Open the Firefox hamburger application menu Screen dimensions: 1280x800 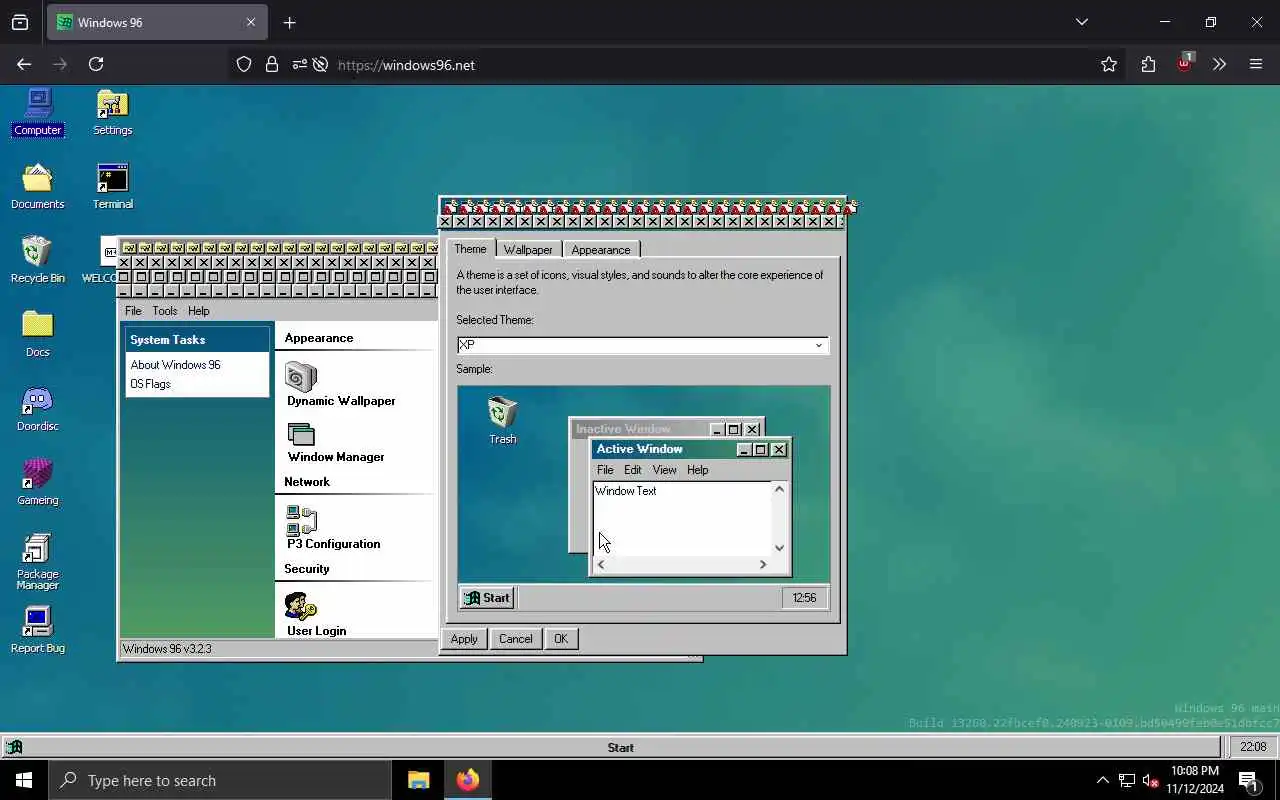click(x=1256, y=64)
